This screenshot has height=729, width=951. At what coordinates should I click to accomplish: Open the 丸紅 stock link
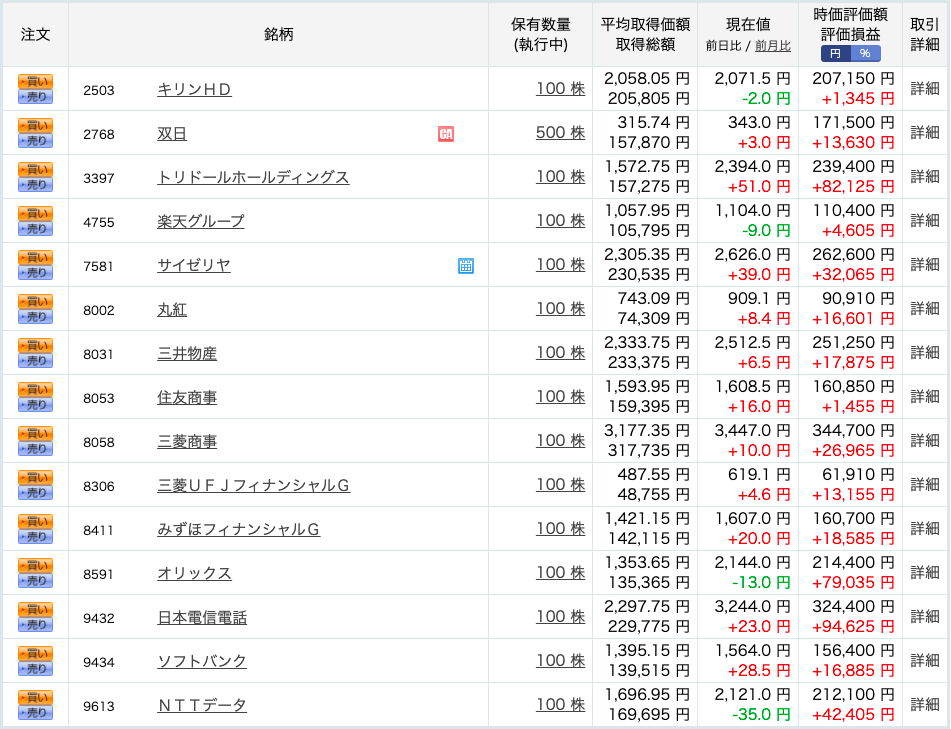pos(172,310)
